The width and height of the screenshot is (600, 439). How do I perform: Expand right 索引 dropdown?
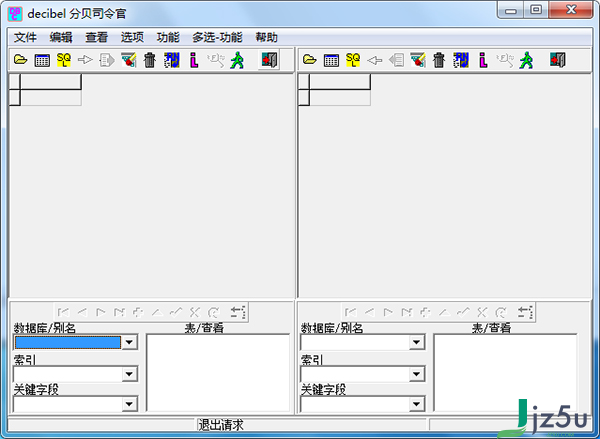point(416,374)
